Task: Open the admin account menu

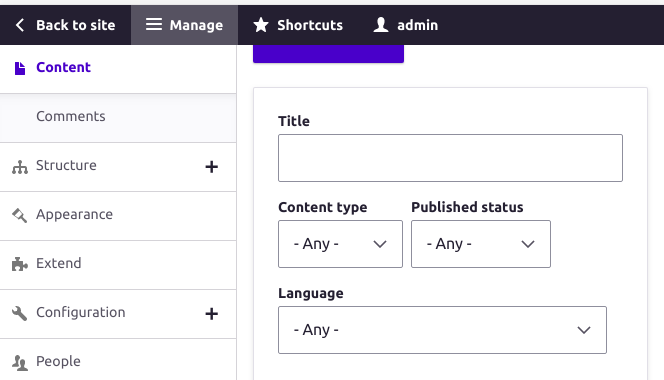Action: pyautogui.click(x=405, y=25)
